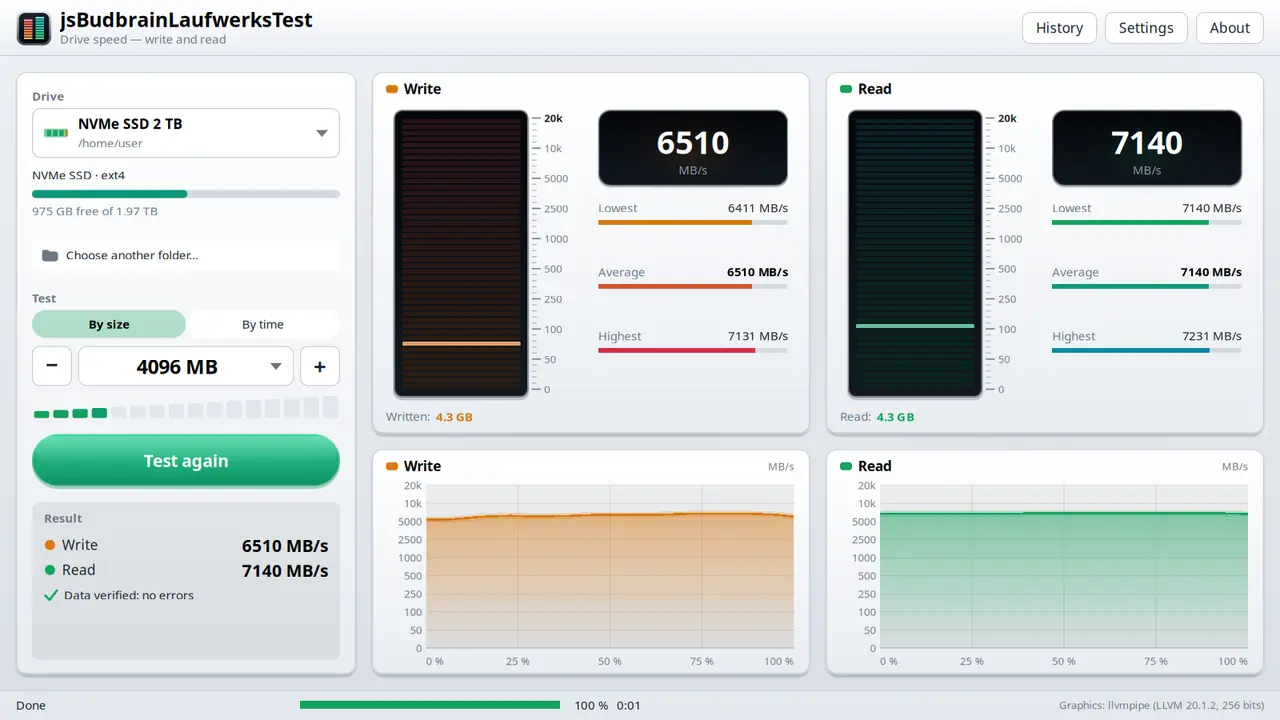Click the orange dot beside Write result

click(x=50, y=545)
